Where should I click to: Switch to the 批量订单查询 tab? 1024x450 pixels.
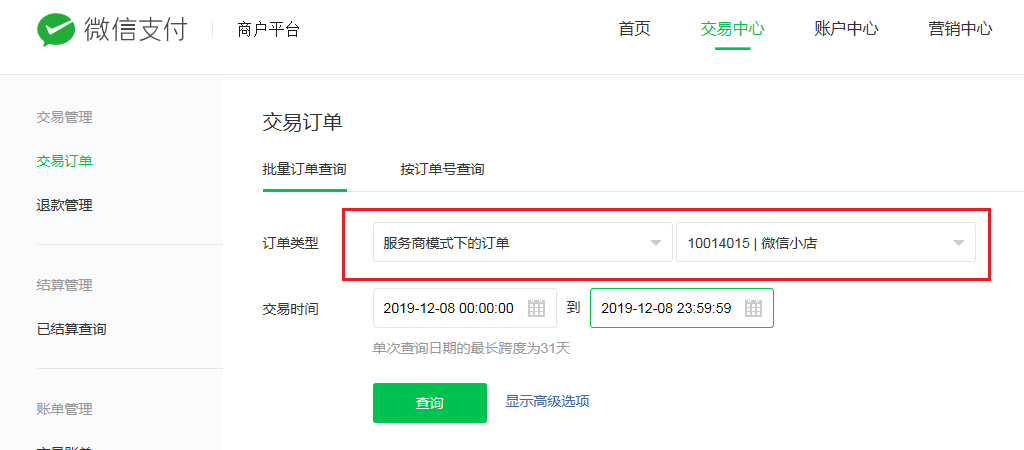click(x=304, y=170)
